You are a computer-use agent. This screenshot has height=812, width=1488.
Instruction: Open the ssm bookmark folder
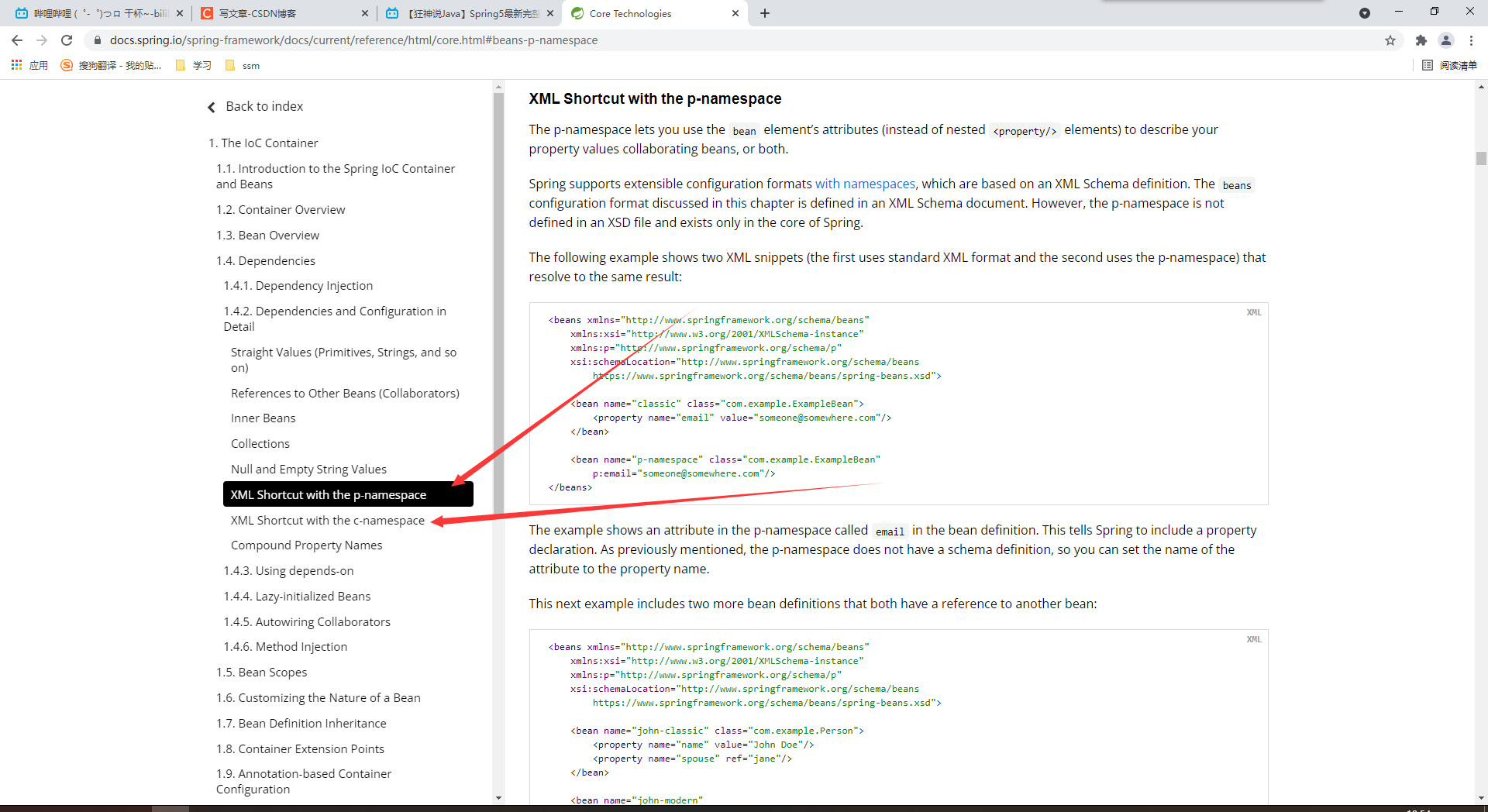[243, 65]
